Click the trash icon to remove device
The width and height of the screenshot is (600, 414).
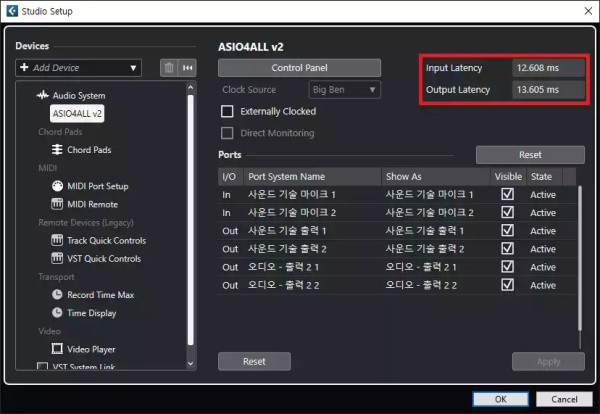[x=169, y=68]
